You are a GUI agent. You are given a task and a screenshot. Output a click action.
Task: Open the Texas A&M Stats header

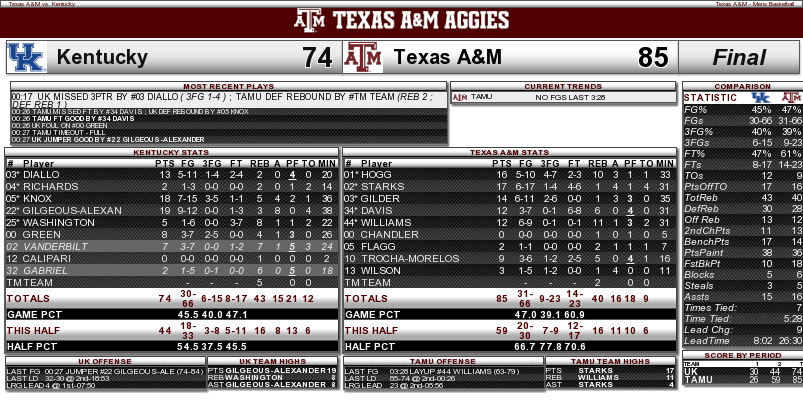coord(510,152)
